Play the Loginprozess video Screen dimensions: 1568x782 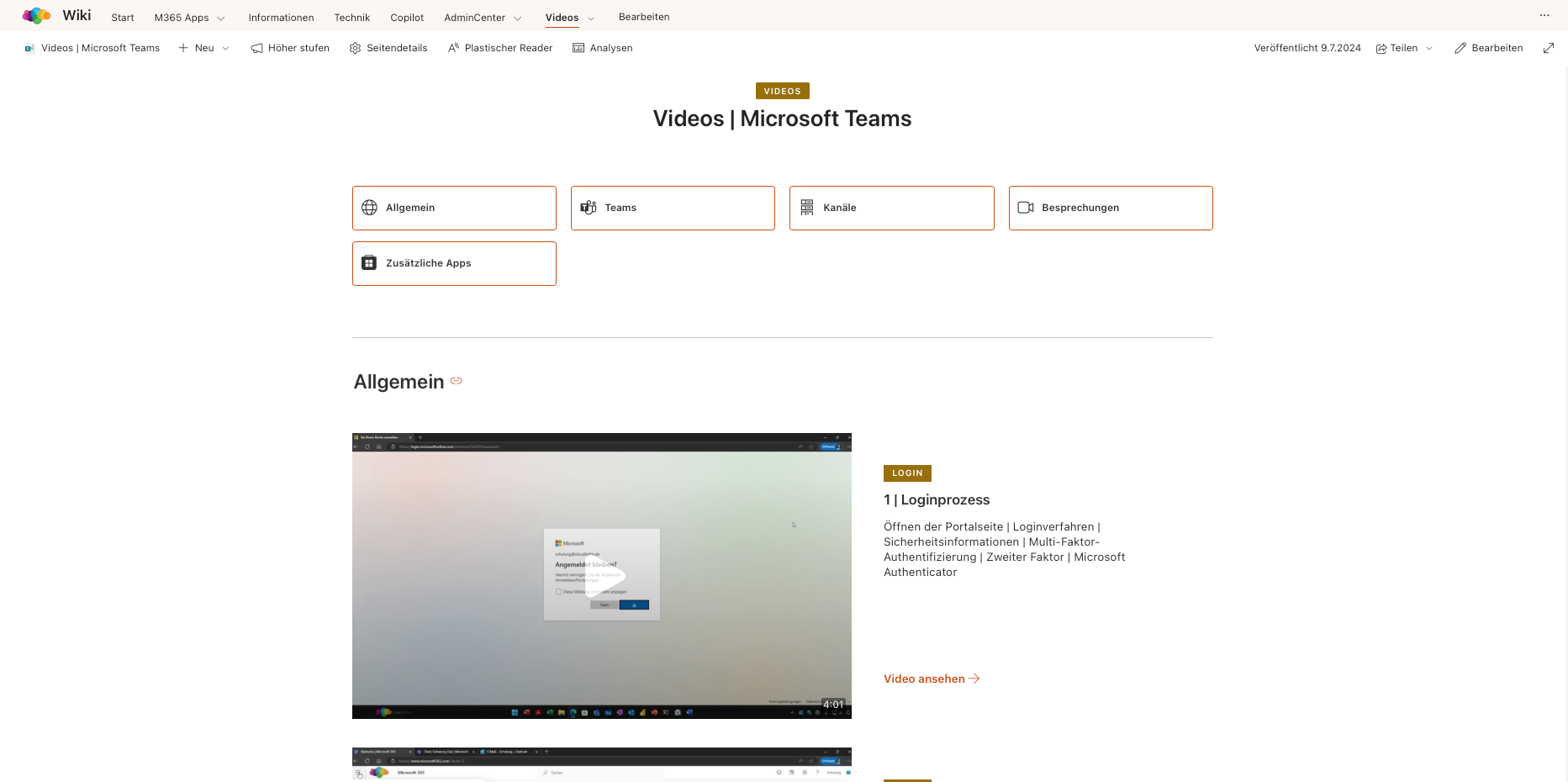[602, 576]
